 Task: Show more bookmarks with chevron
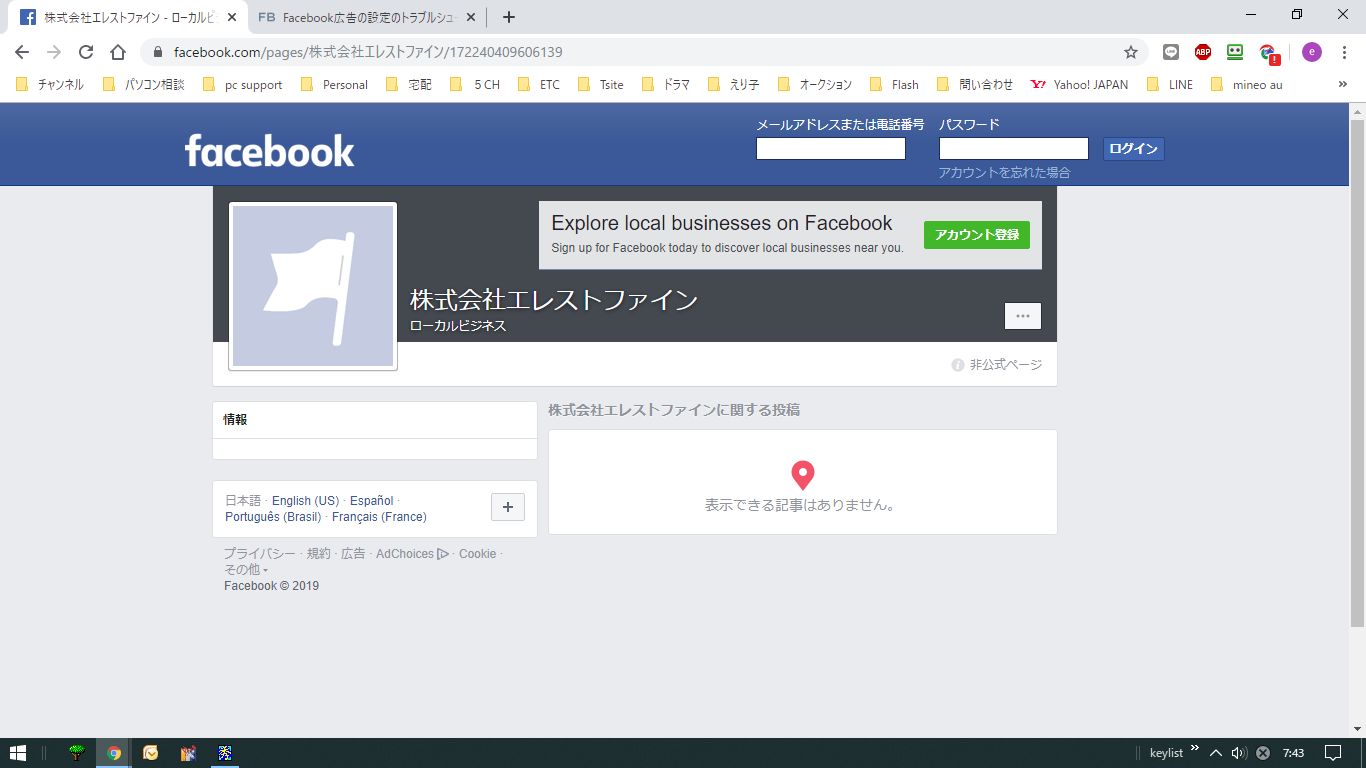click(1343, 85)
